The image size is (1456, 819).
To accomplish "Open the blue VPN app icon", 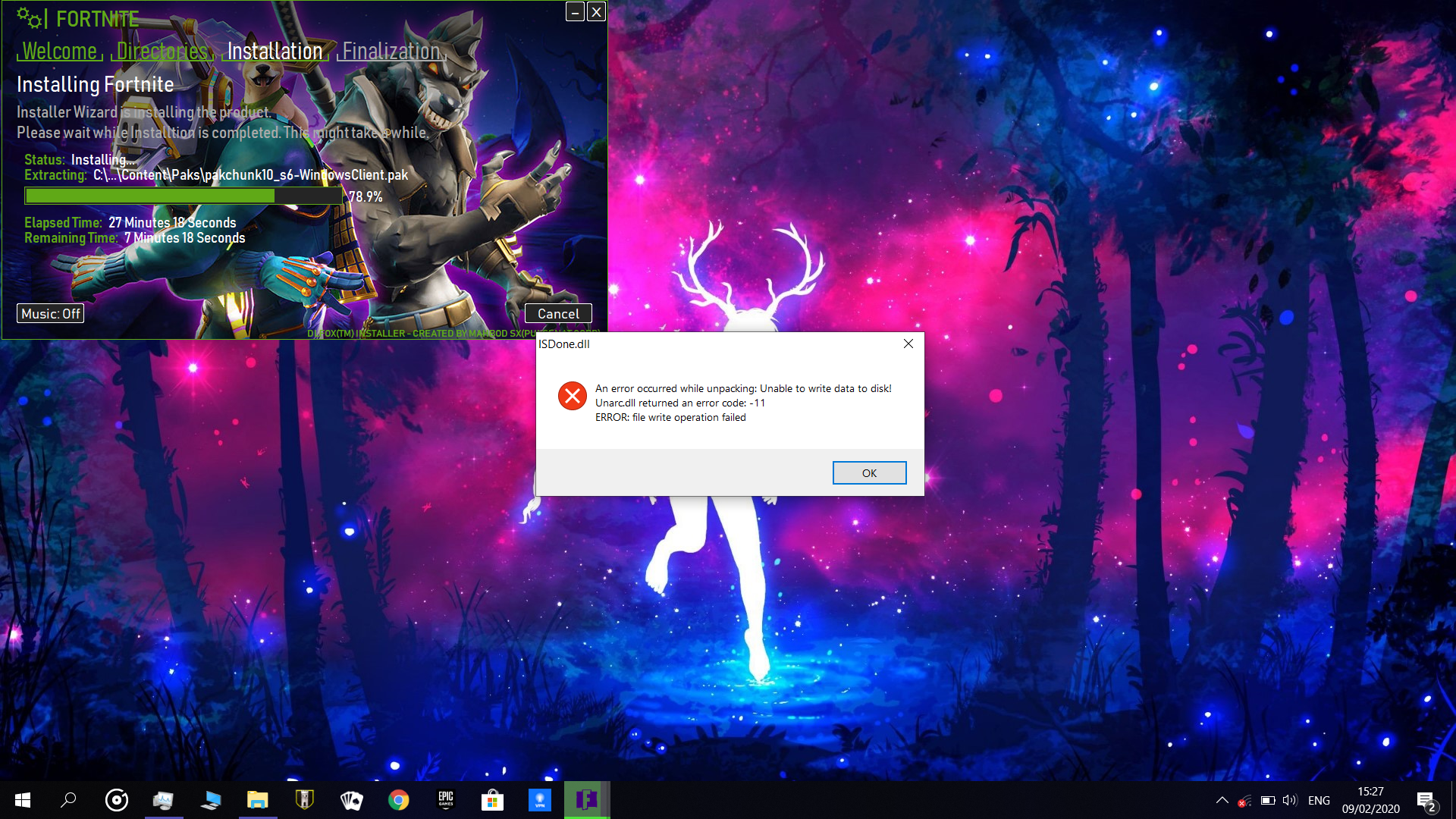I will tap(540, 800).
